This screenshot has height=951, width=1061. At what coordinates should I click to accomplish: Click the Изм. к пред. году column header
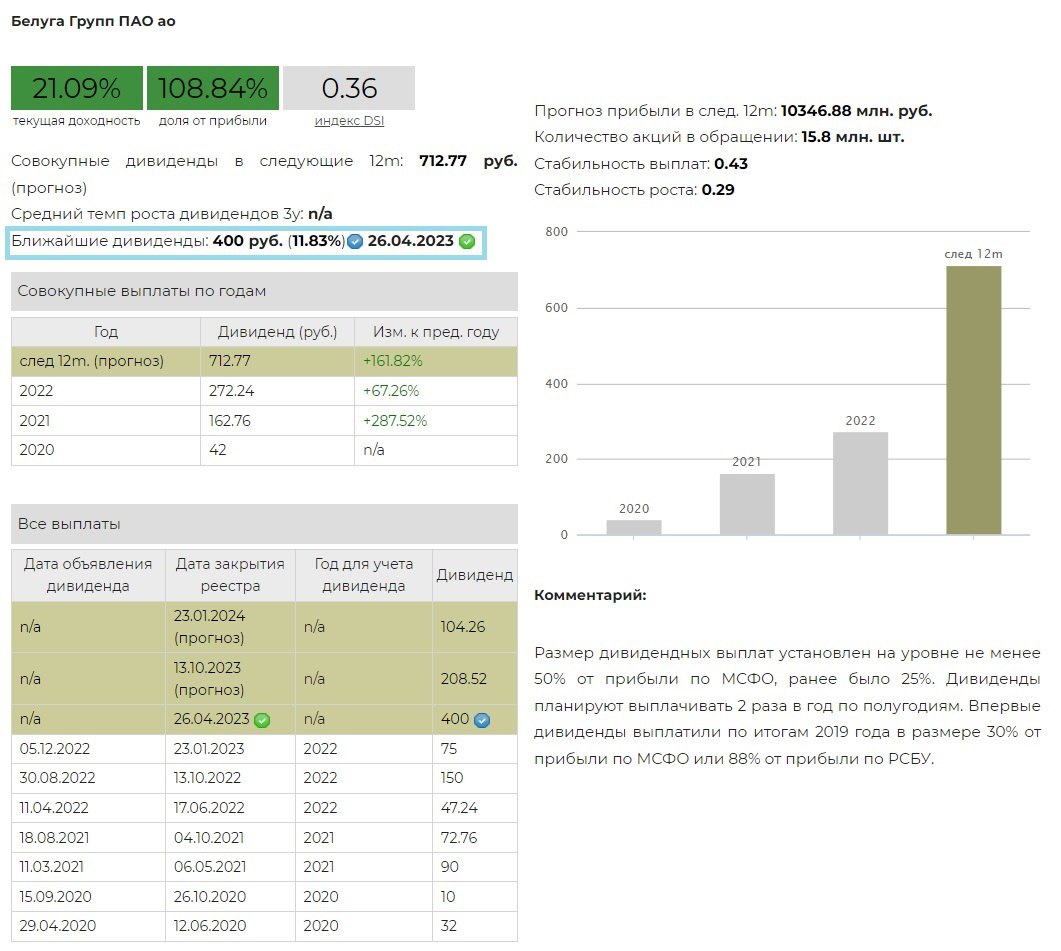[x=435, y=332]
